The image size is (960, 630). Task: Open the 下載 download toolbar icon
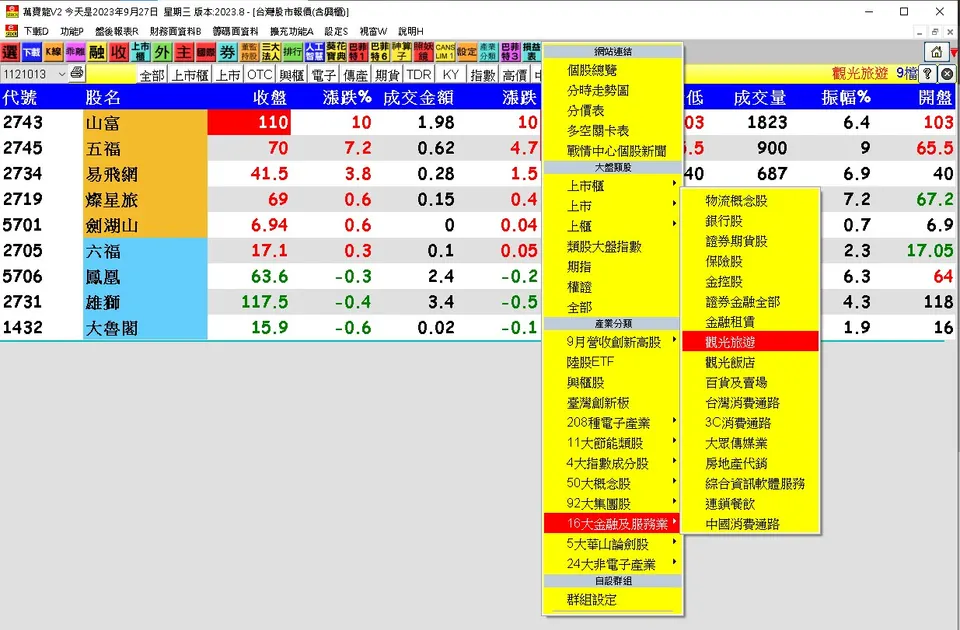pos(32,53)
